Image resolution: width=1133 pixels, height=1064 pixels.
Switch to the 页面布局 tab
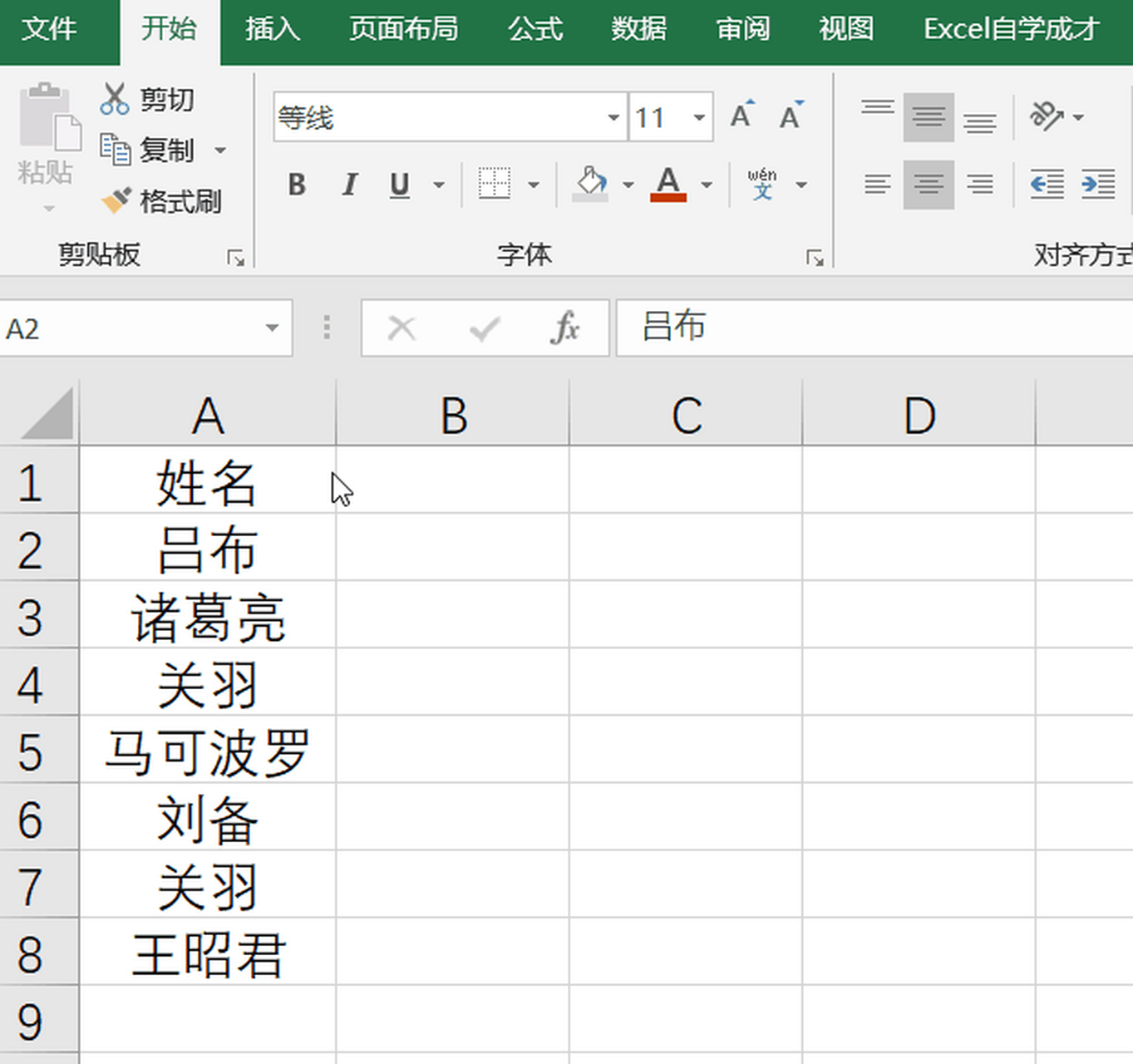point(404,29)
